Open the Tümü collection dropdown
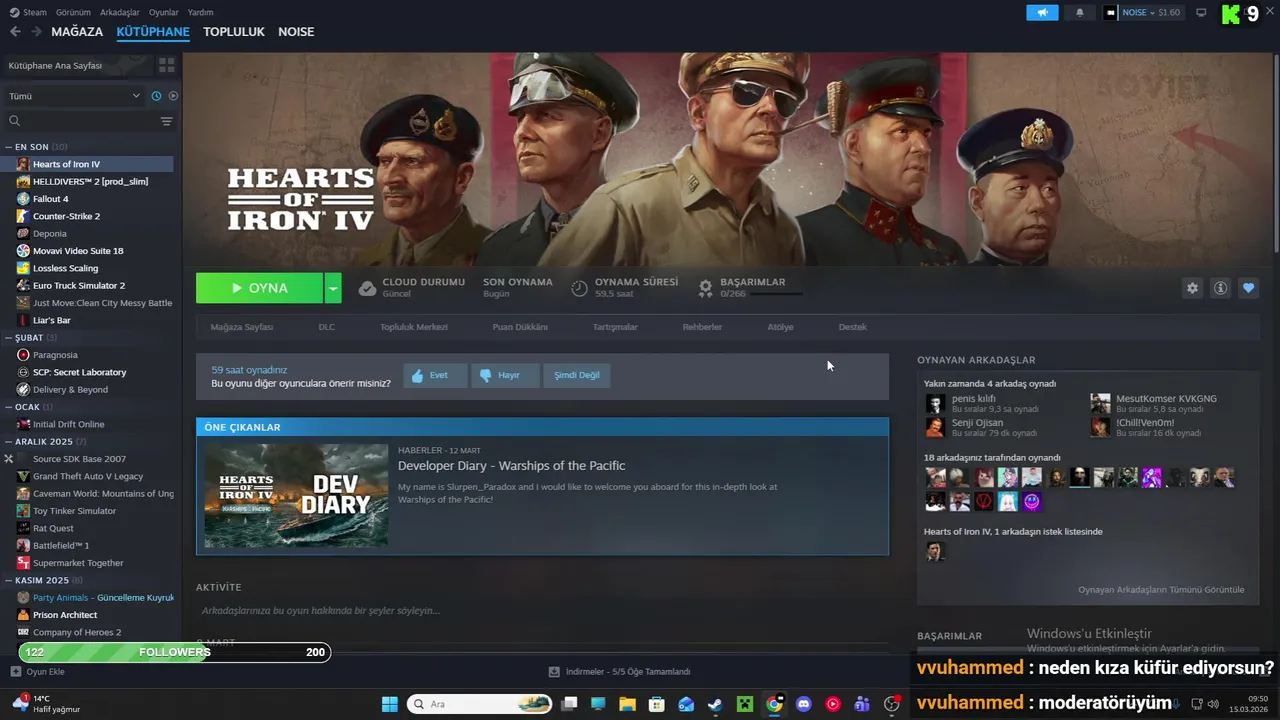This screenshot has width=1280, height=720. tap(74, 96)
